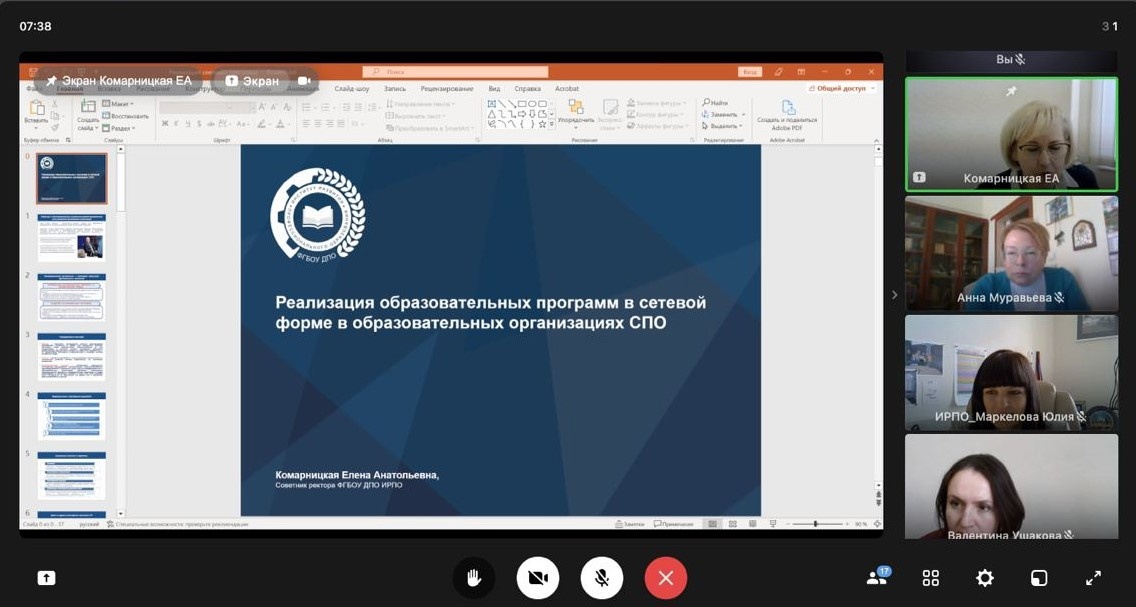The width and height of the screenshot is (1136, 607).
Task: Unmute the microphone
Action: [x=601, y=578]
